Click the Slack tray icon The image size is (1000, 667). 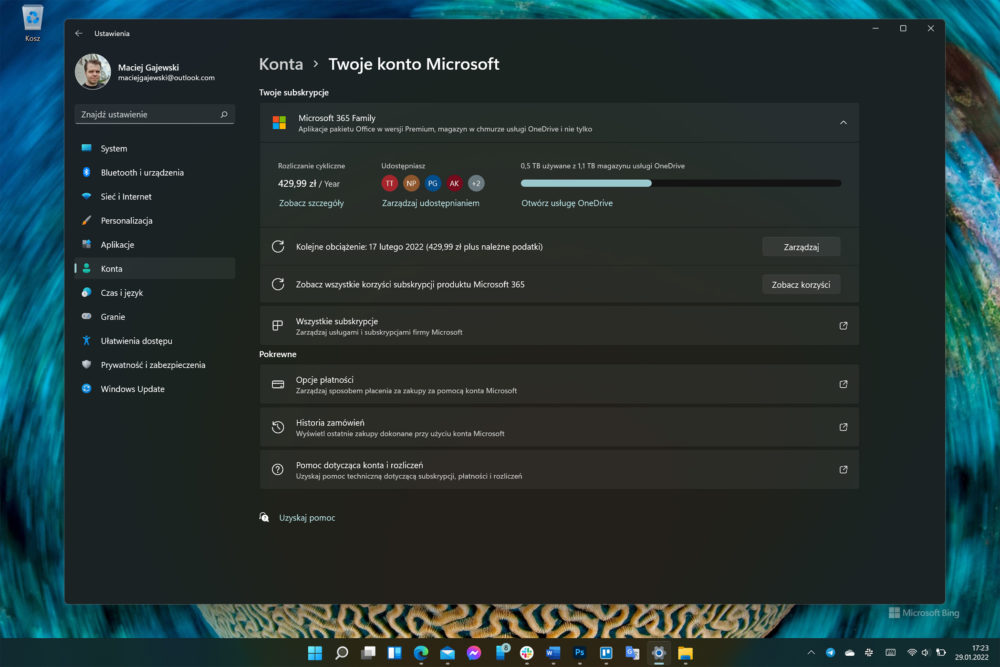869,652
